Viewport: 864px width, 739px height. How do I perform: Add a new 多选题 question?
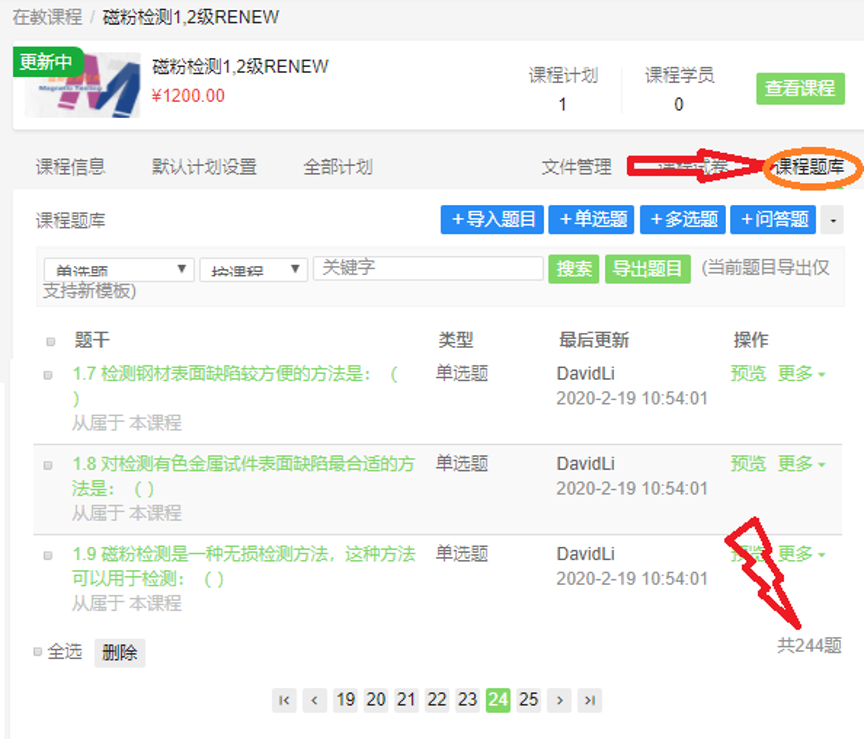tap(683, 219)
